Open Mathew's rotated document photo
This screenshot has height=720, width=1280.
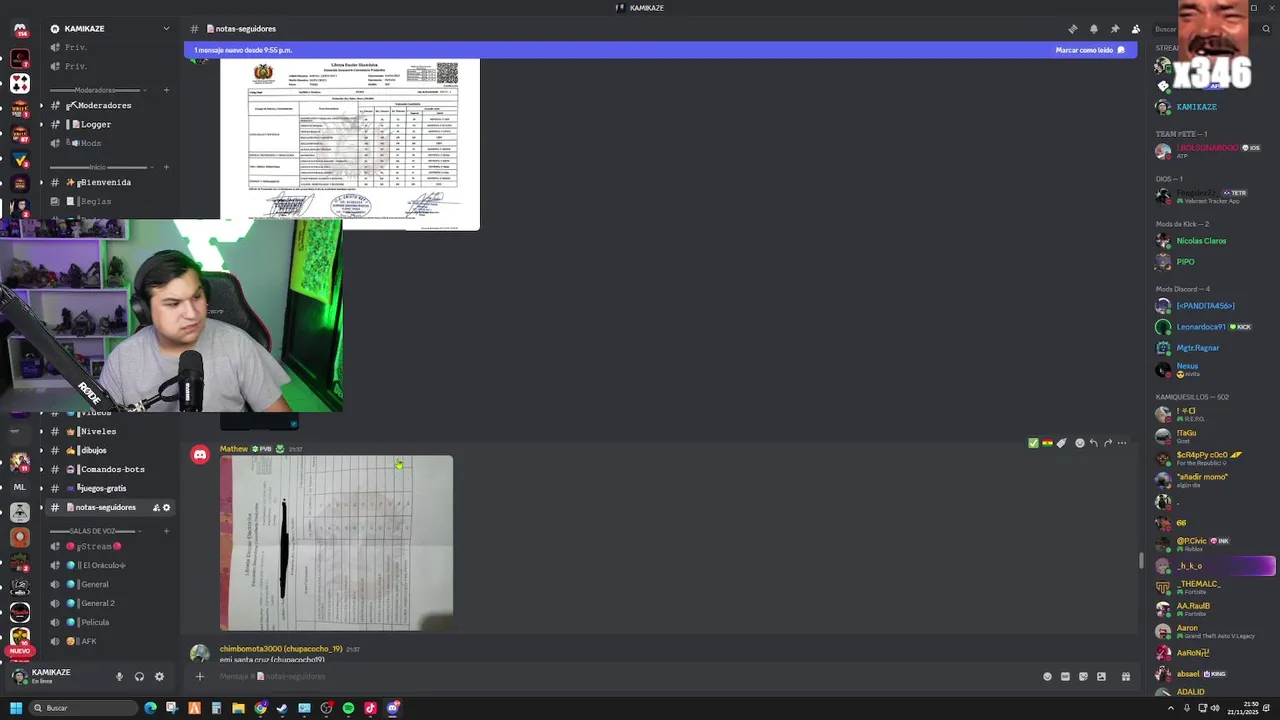click(x=336, y=543)
